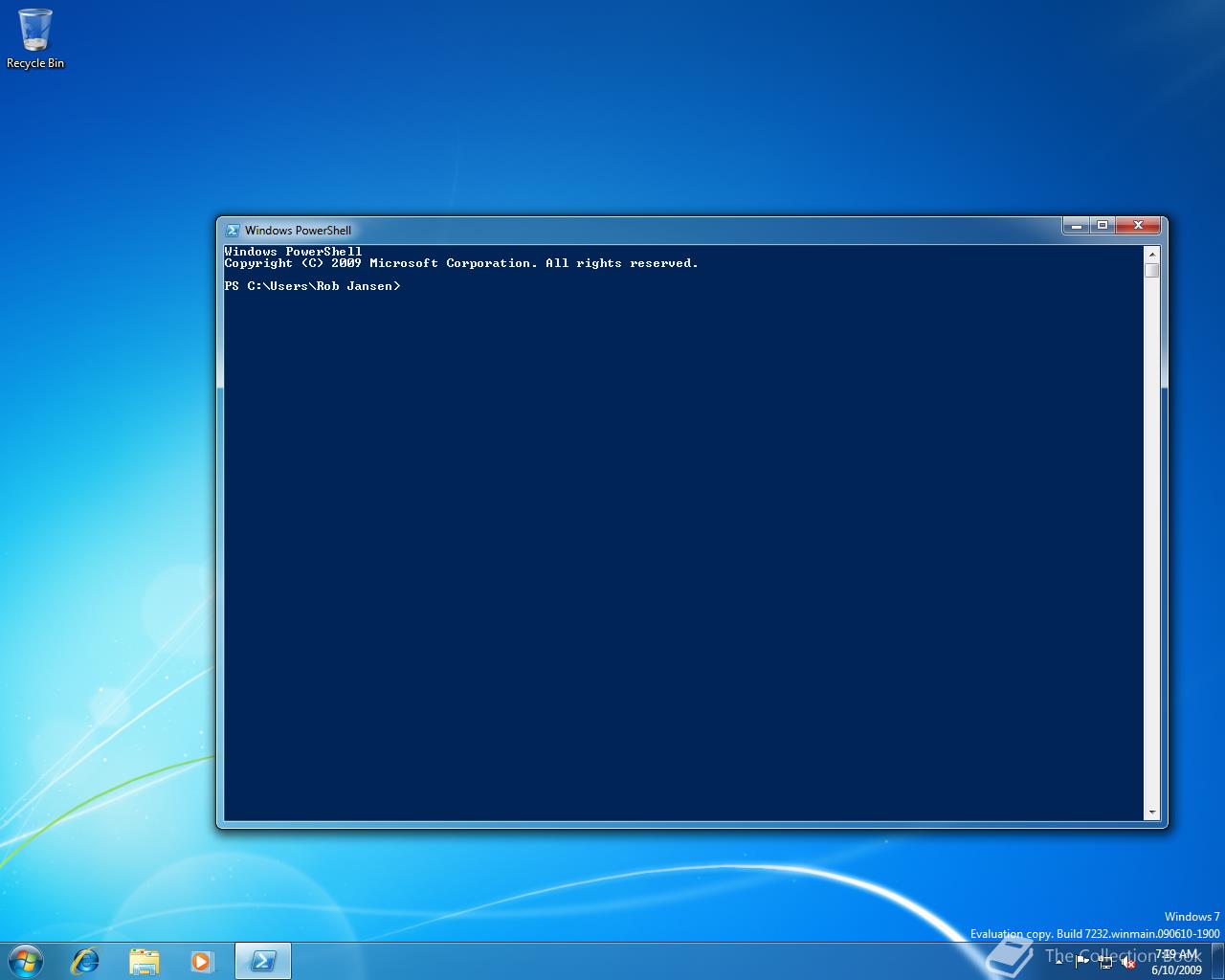
Task: Open the Windows Start menu orb
Action: pyautogui.click(x=25, y=961)
